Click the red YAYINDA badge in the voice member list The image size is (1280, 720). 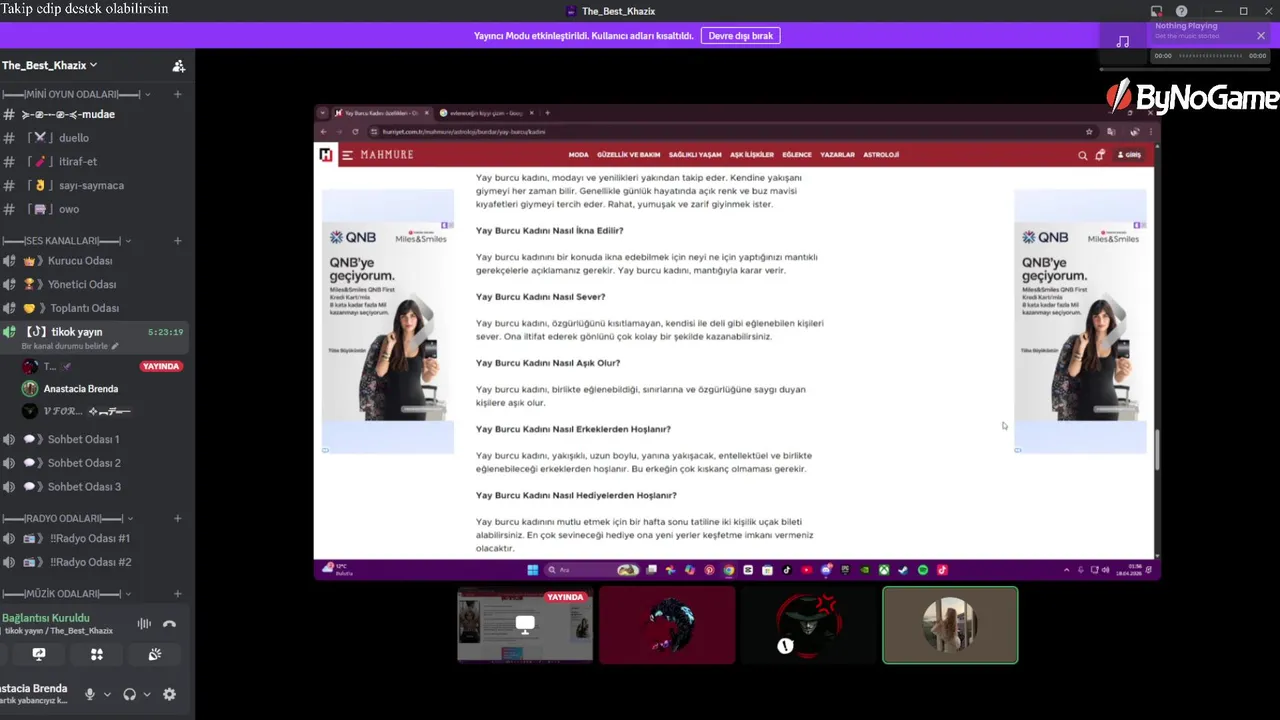click(x=161, y=366)
